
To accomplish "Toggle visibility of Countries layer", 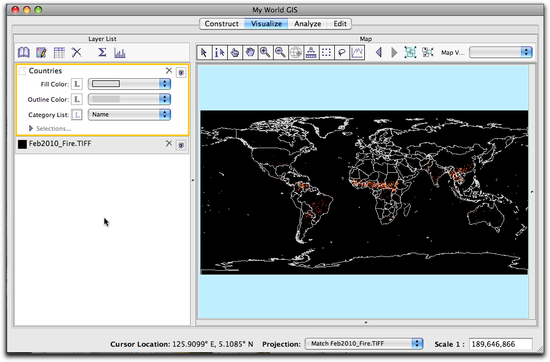I will [181, 73].
